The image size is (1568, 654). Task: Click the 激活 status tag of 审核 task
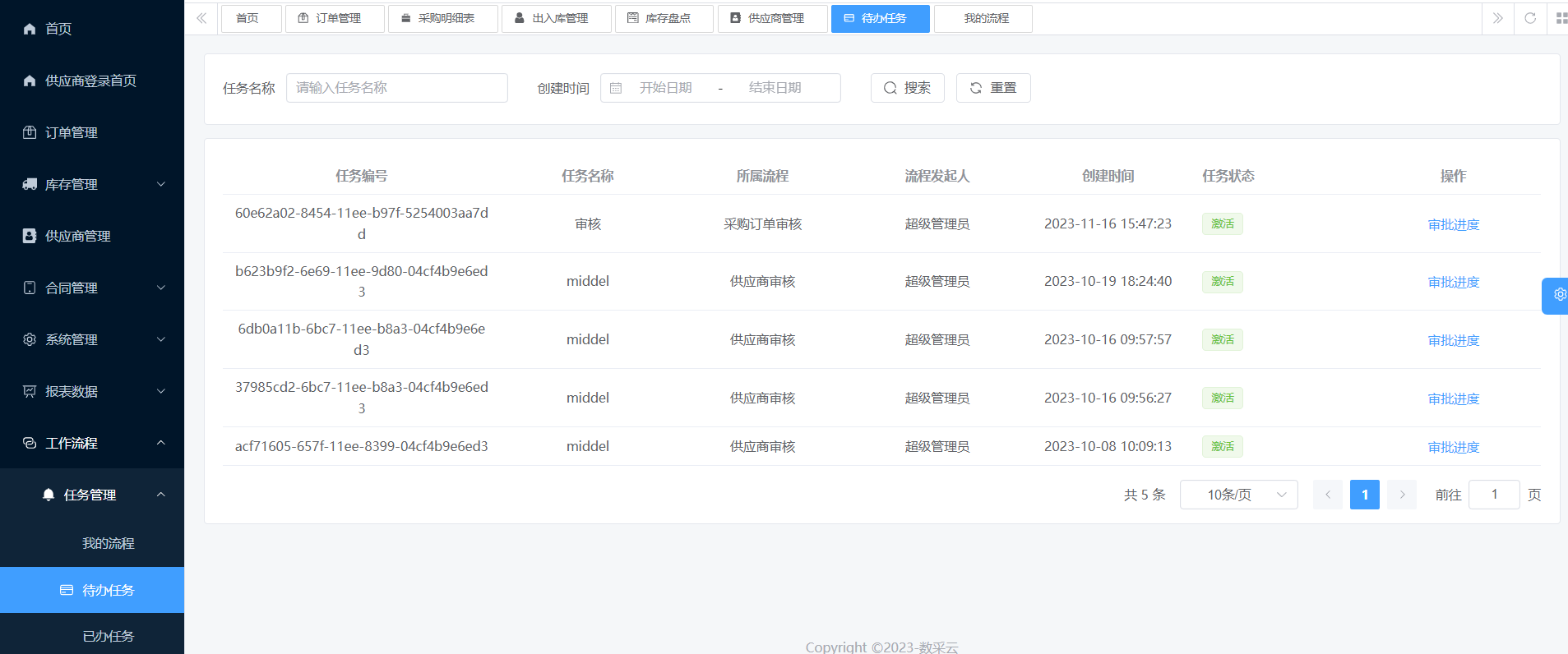[x=1223, y=223]
